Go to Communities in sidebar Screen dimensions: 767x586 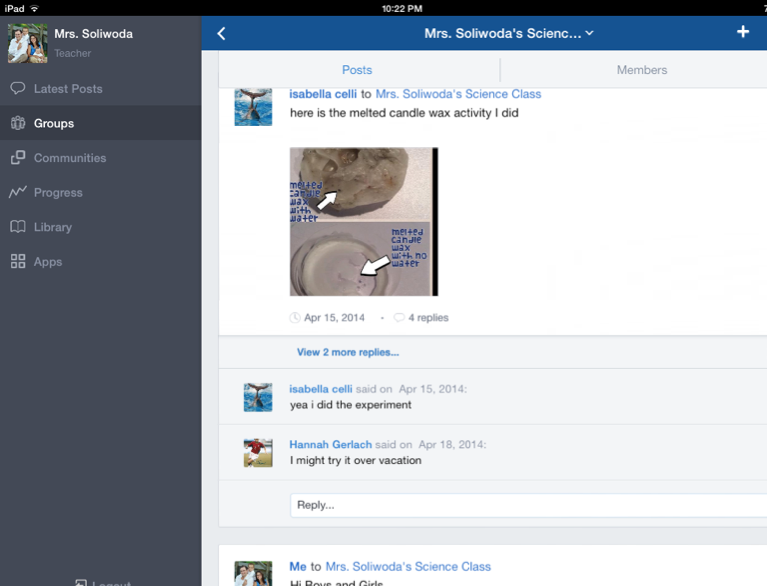click(x=69, y=158)
